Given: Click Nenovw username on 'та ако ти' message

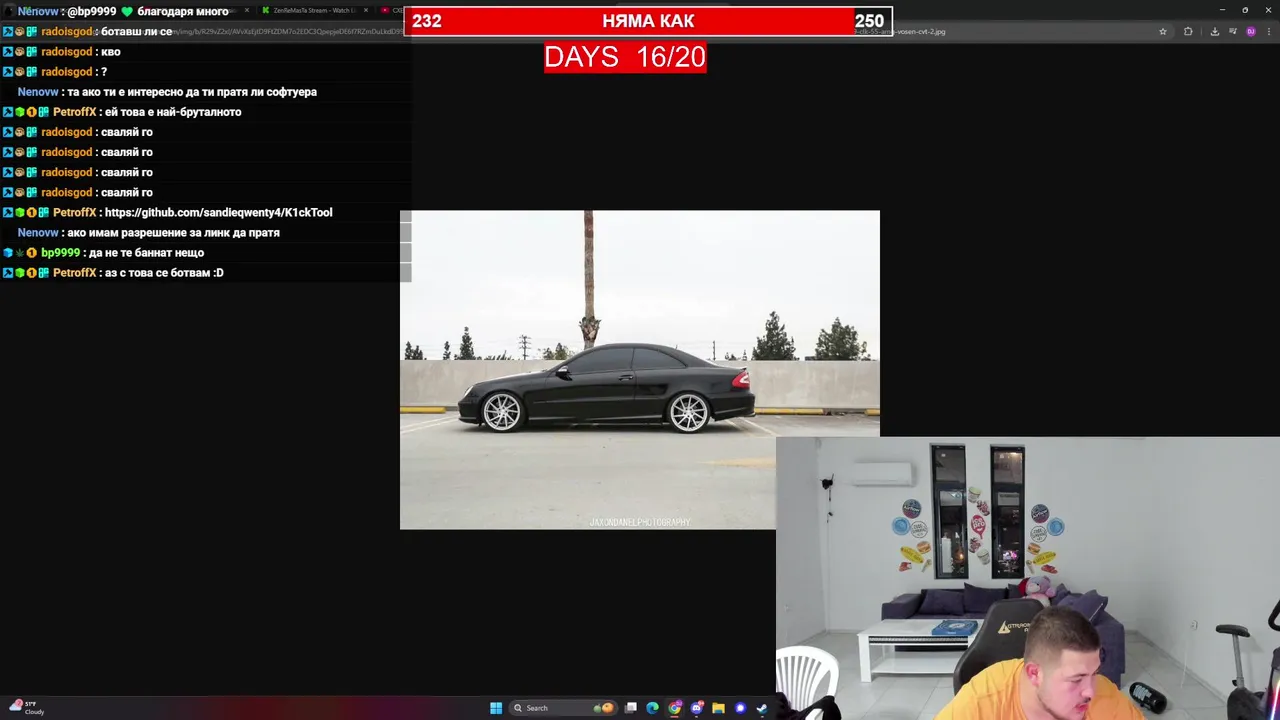Looking at the screenshot, I should tap(38, 92).
